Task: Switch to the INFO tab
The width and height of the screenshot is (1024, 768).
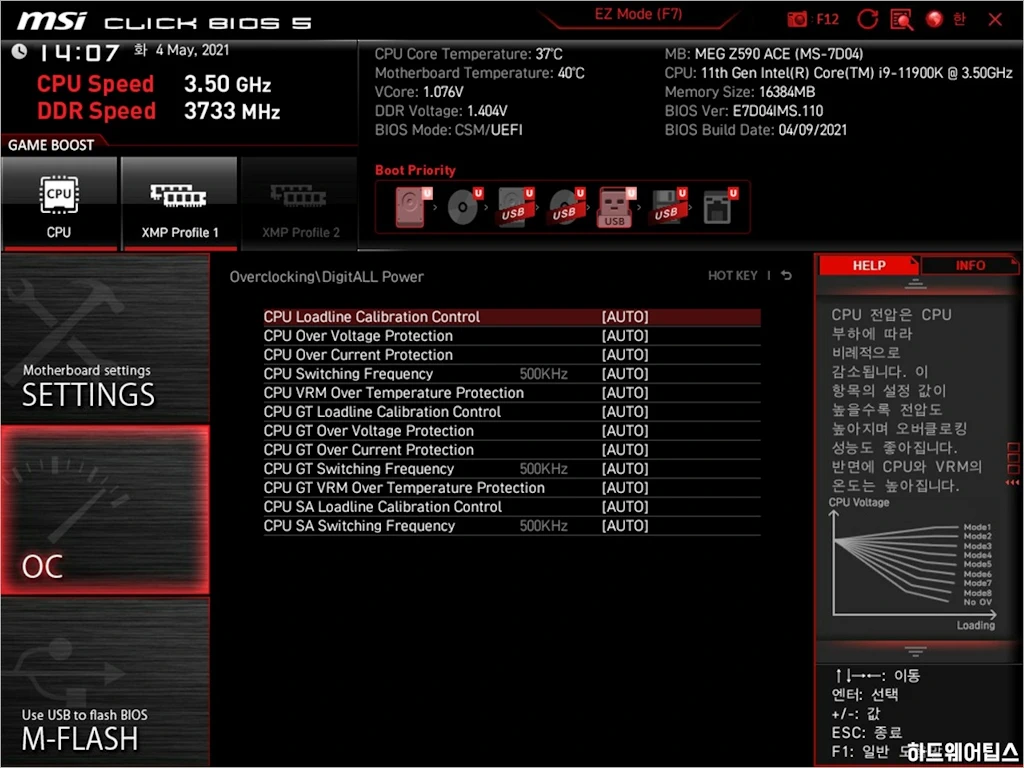Action: click(970, 265)
